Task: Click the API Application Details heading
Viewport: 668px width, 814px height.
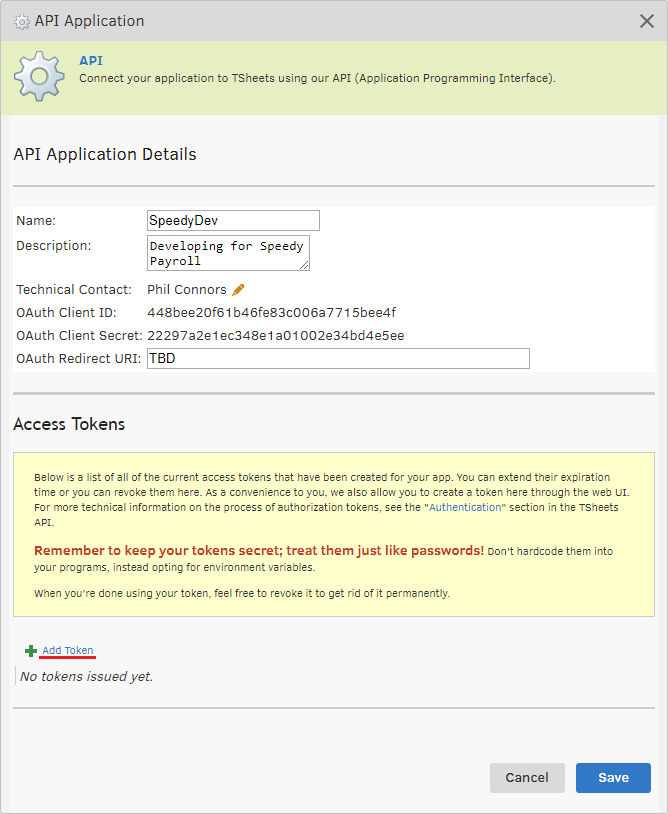Action: [x=105, y=154]
